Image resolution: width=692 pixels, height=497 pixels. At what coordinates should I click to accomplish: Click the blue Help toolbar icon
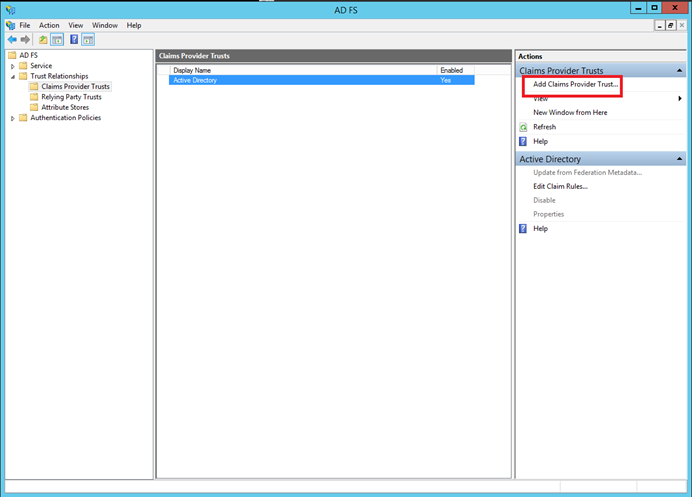74,39
